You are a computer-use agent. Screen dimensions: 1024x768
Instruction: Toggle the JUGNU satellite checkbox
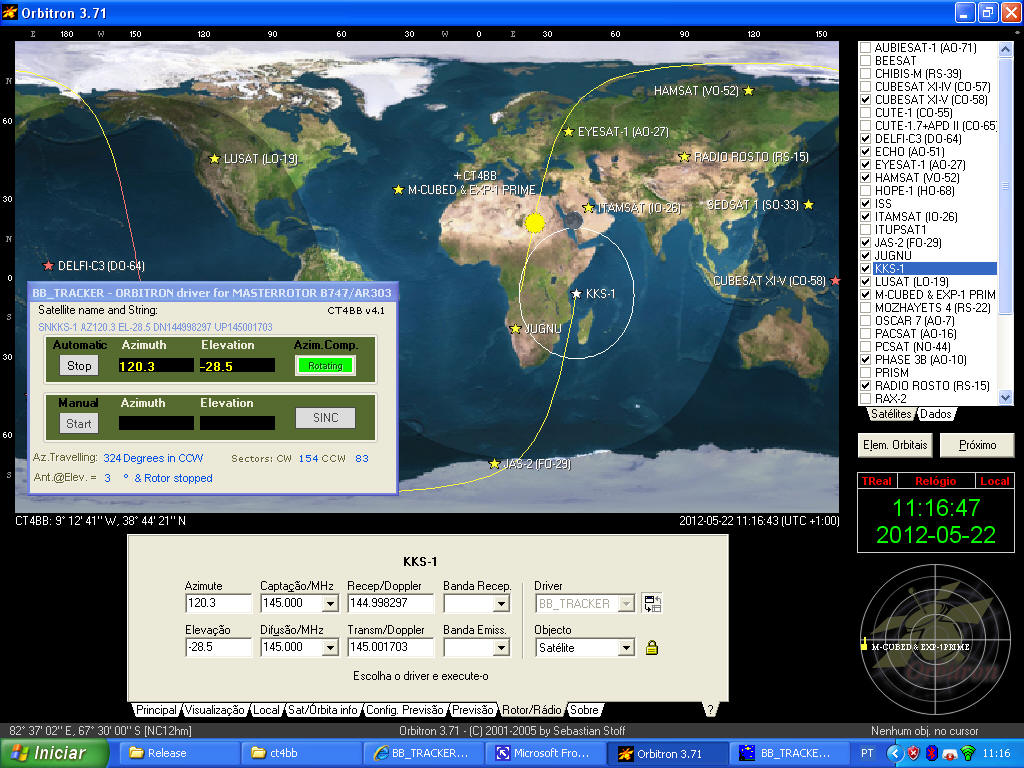865,255
